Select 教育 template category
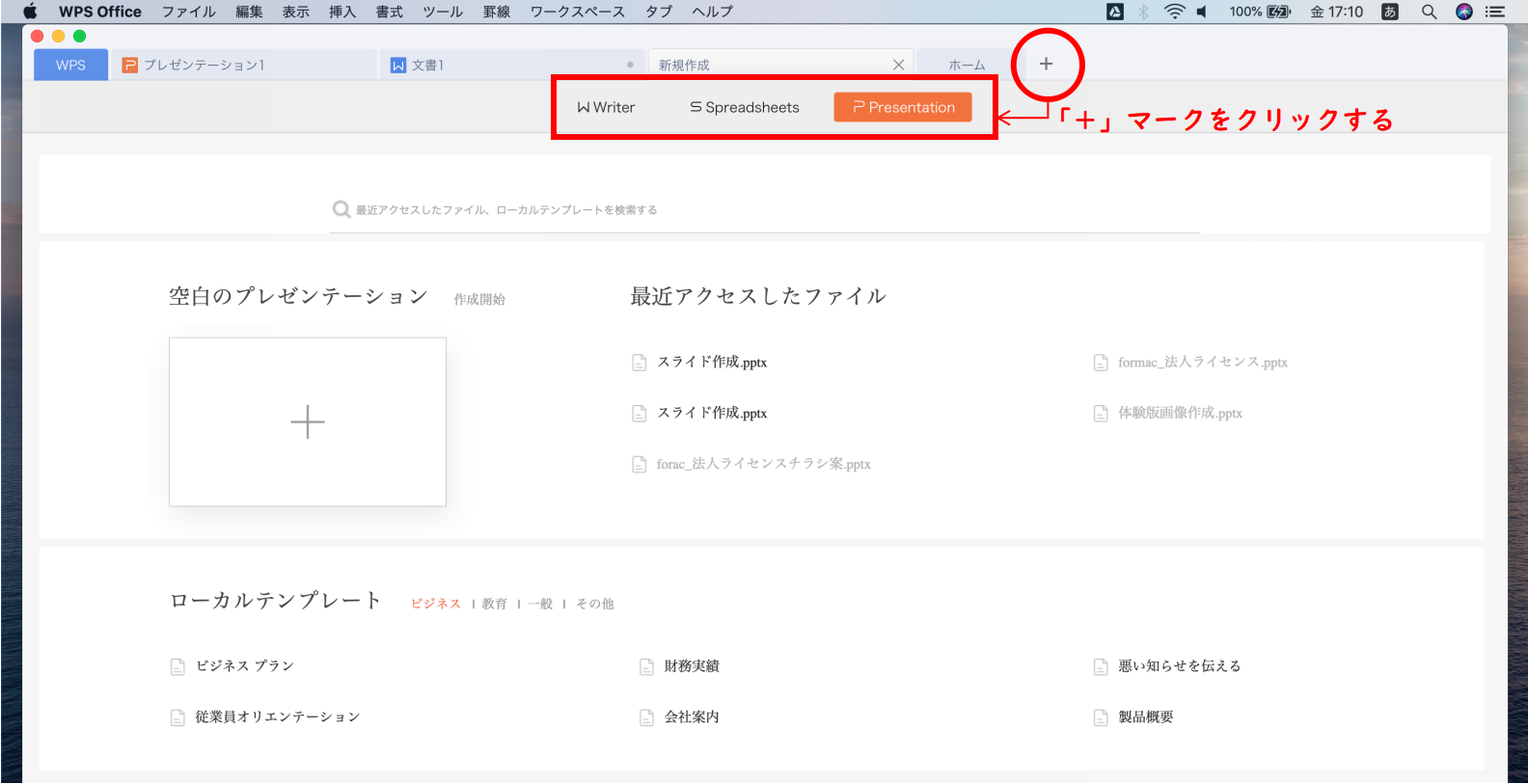 point(495,604)
